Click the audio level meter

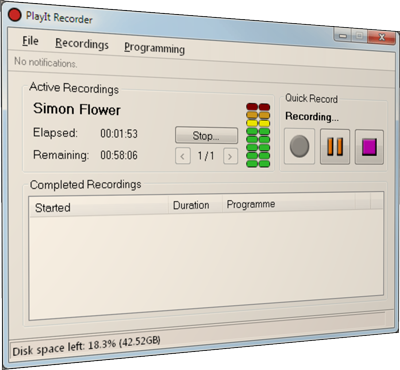point(258,135)
